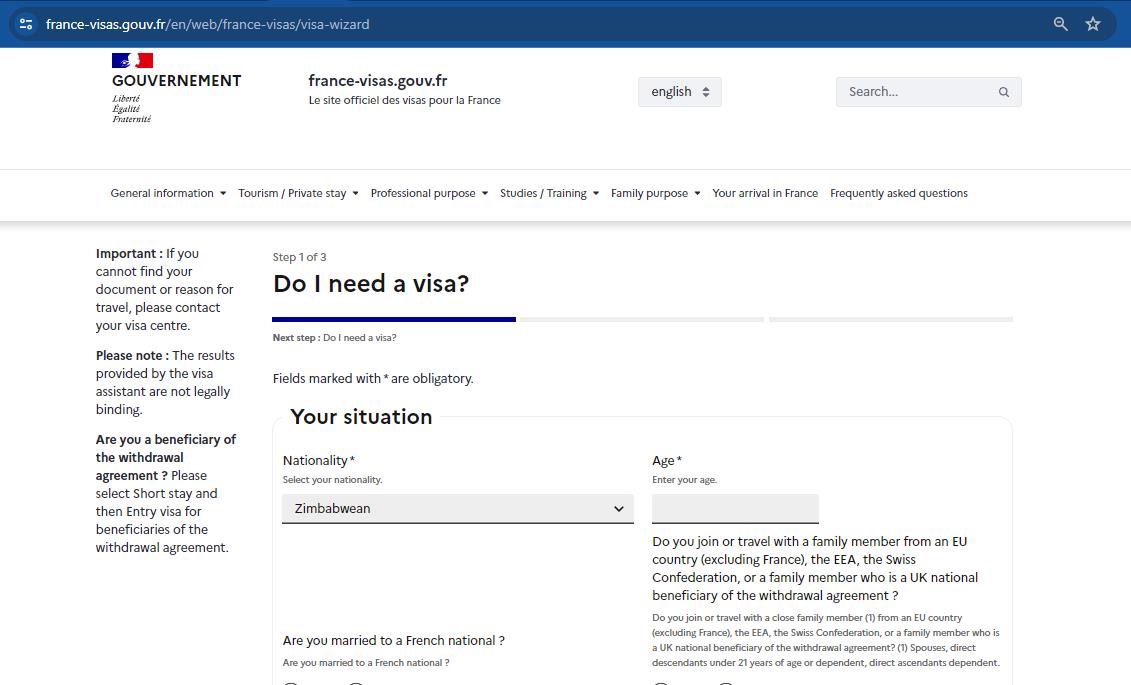Open the Nationality dropdown showing Zimbabwean
The width and height of the screenshot is (1131, 685).
457,509
